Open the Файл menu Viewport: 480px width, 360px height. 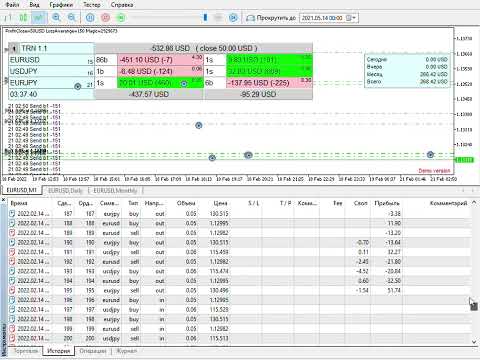point(12,5)
